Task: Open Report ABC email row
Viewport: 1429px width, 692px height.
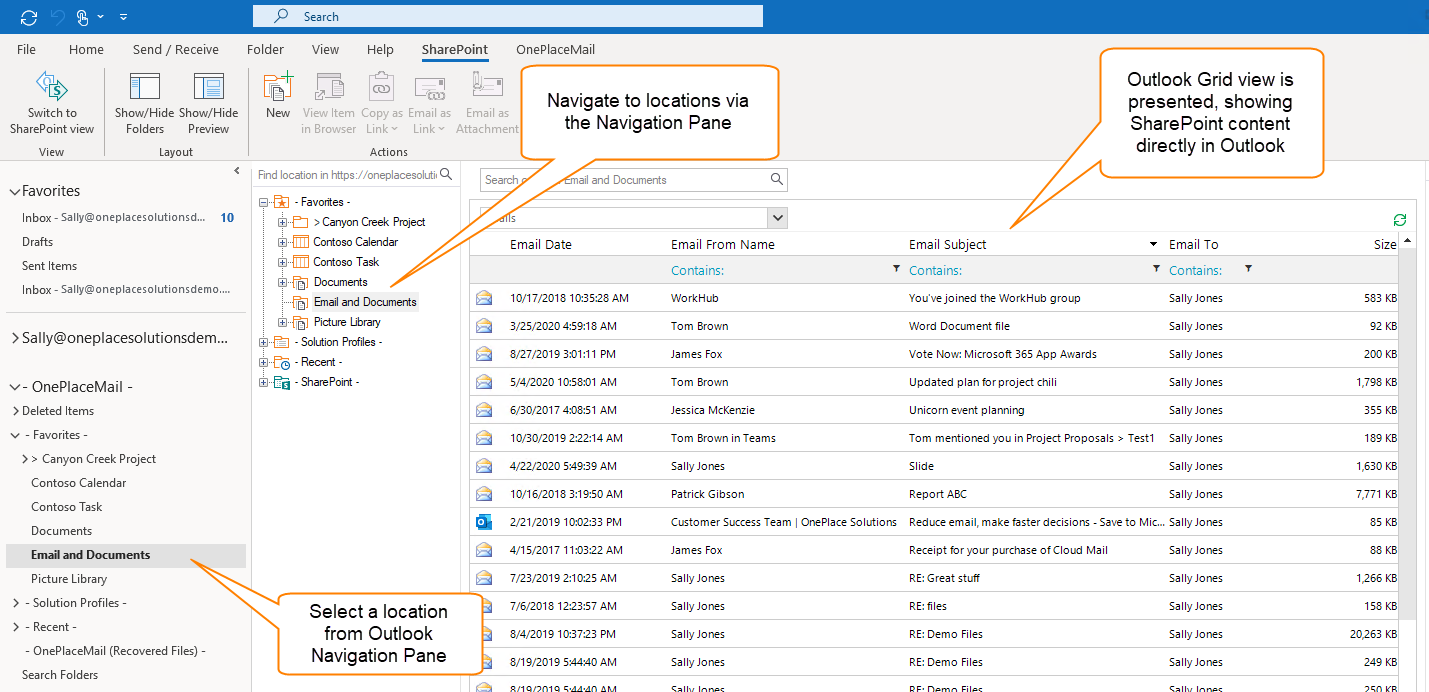Action: point(936,494)
